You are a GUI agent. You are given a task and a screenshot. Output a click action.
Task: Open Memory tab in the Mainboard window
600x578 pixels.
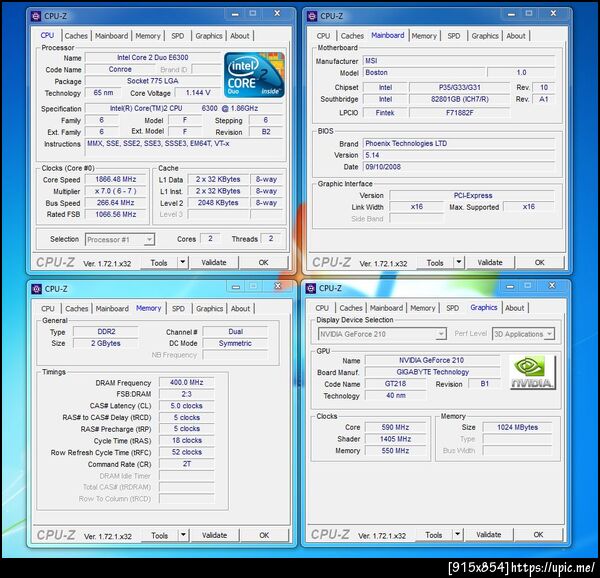(424, 36)
